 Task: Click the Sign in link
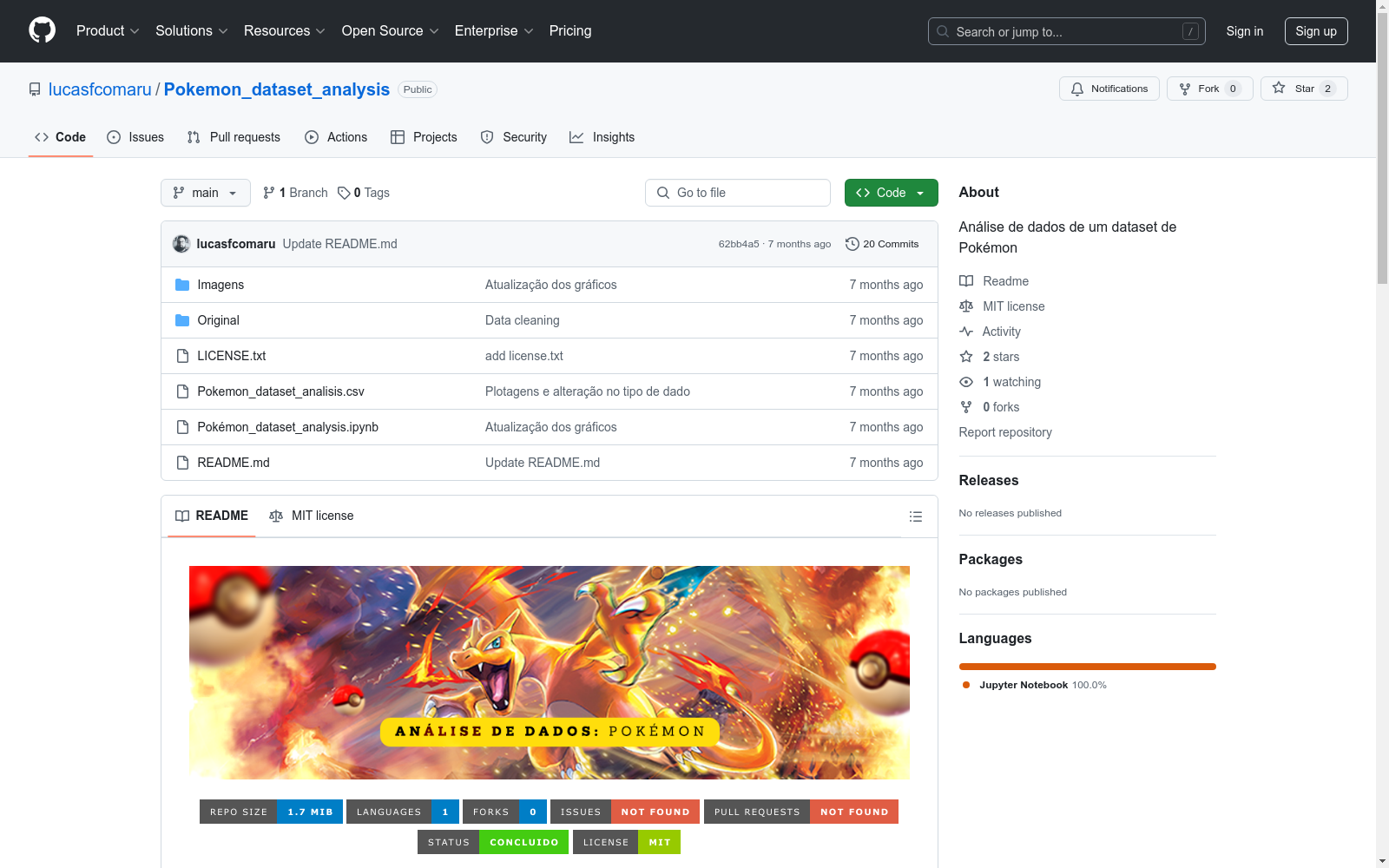1245,31
